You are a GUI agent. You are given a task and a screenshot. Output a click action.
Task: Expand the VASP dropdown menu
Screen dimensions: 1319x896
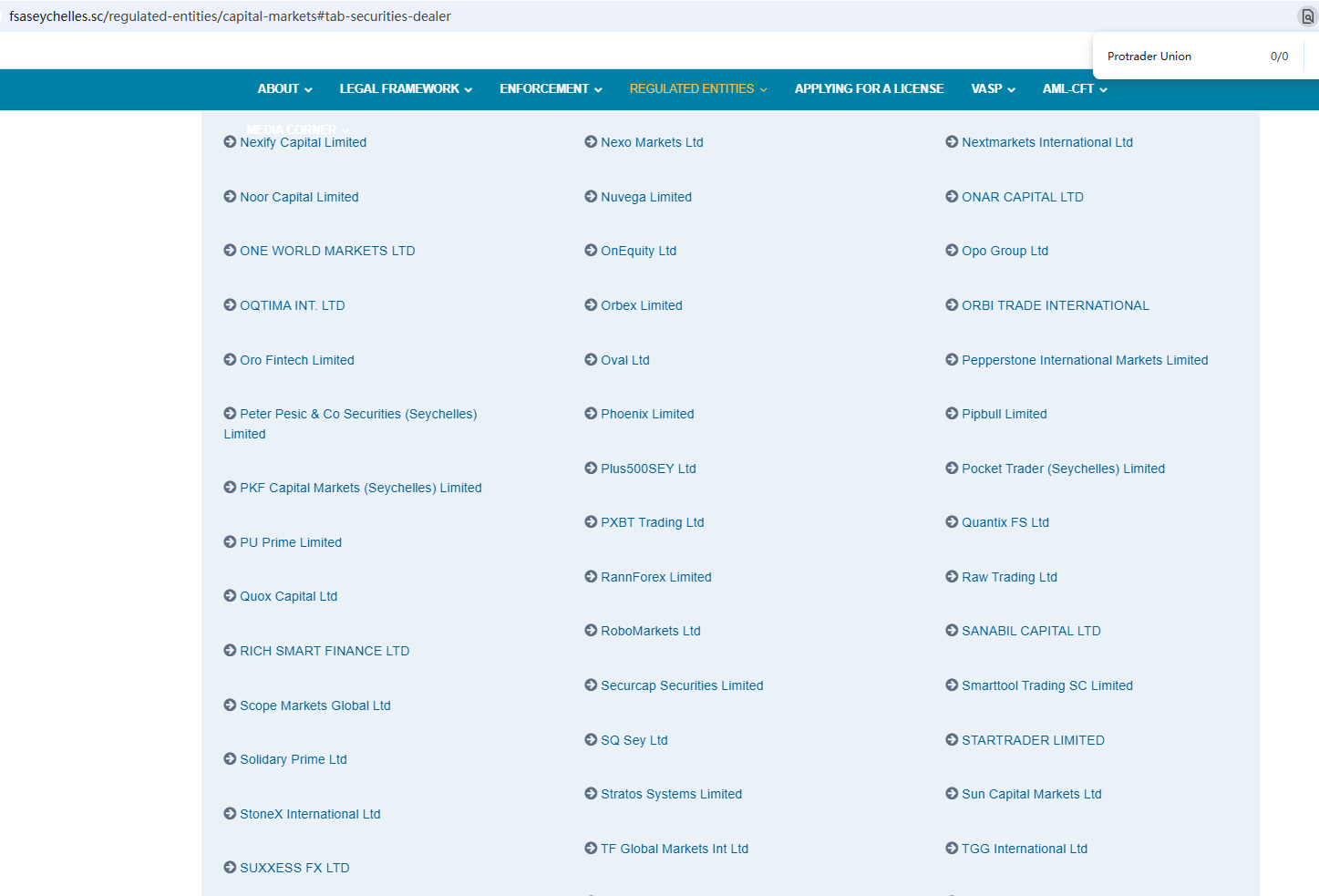[994, 88]
